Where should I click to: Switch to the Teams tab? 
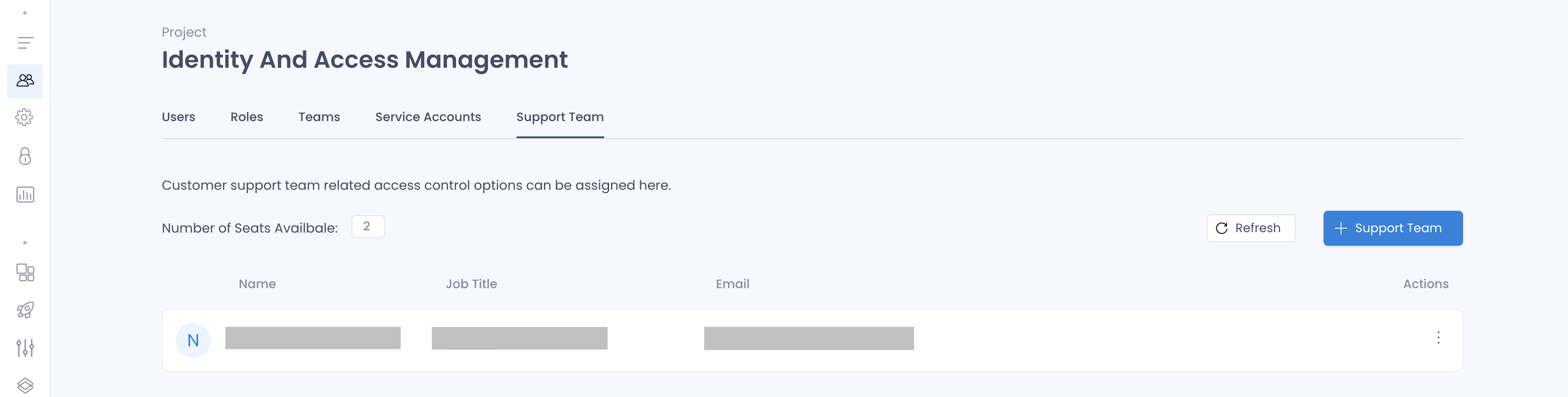(x=319, y=117)
